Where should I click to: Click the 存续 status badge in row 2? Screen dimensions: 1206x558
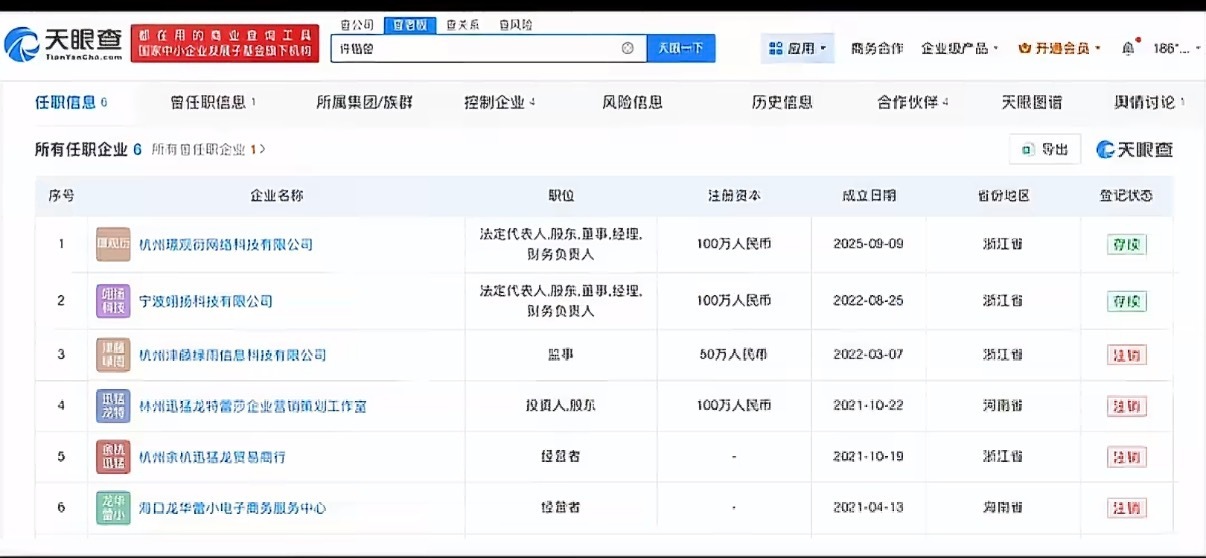pos(1126,301)
